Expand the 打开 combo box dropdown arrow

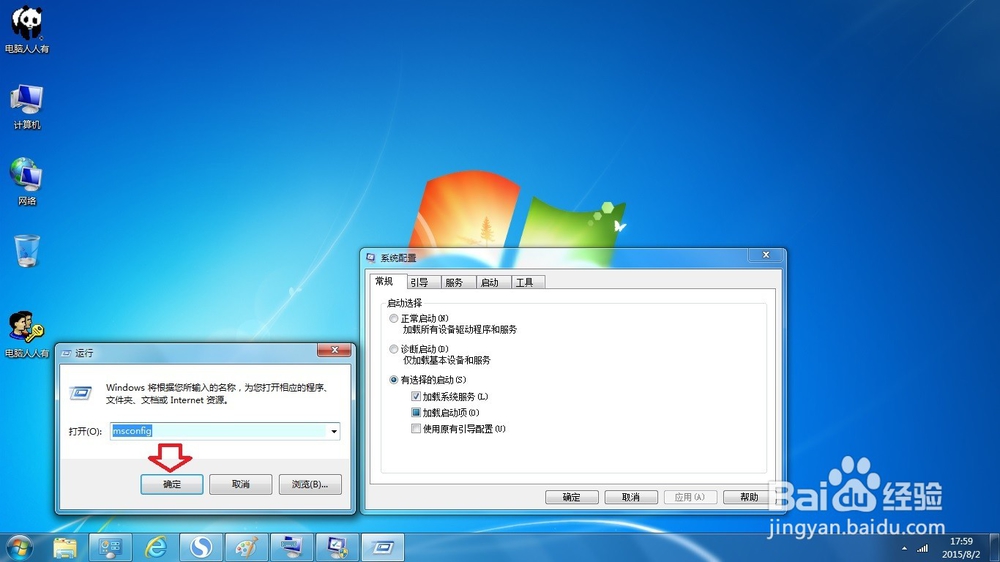pos(334,431)
